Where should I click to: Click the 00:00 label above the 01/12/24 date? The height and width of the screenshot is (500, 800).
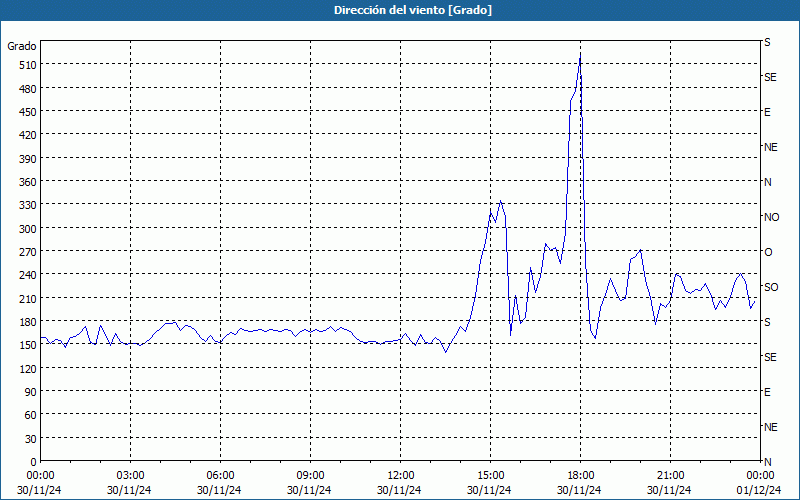point(760,476)
